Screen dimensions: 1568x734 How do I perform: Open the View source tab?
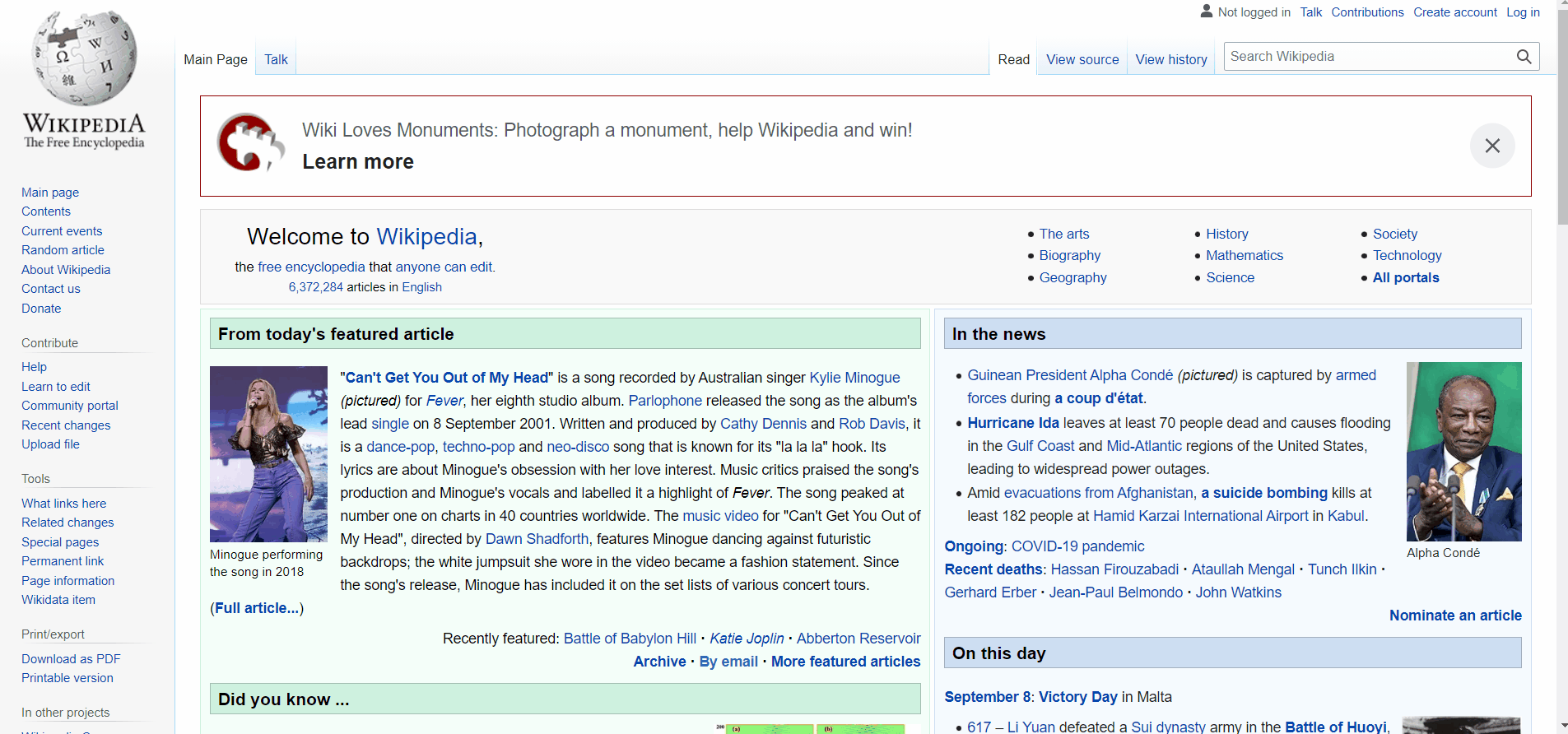[x=1082, y=59]
